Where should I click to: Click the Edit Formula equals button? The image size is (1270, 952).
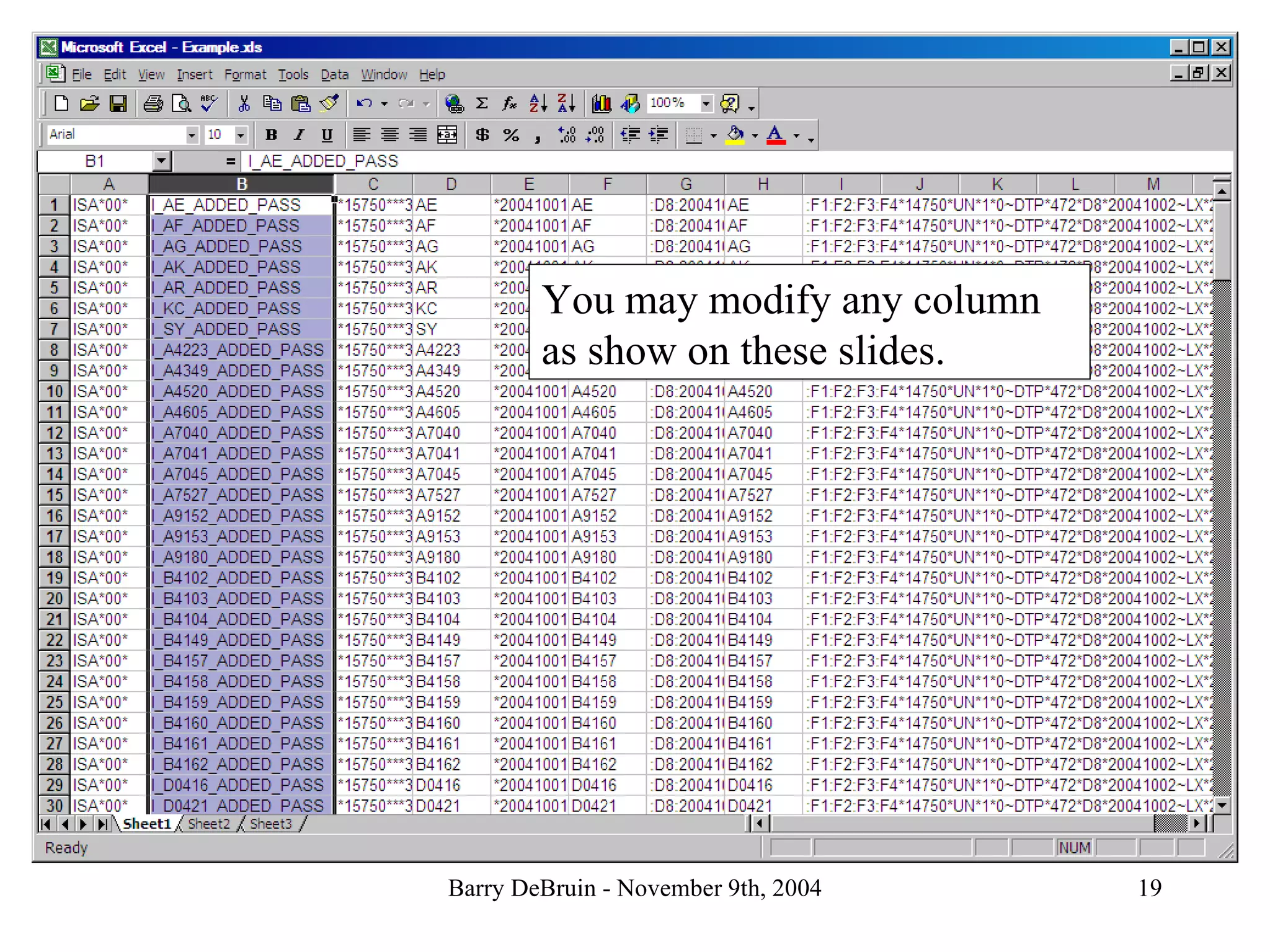(230, 162)
